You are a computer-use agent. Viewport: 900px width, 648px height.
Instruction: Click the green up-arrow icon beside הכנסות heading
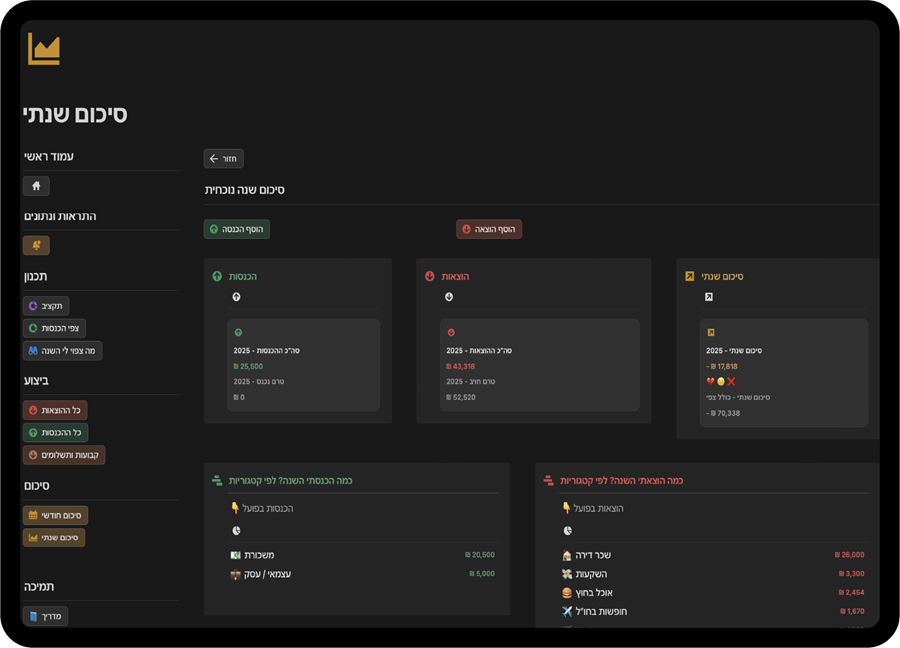pyautogui.click(x=217, y=276)
